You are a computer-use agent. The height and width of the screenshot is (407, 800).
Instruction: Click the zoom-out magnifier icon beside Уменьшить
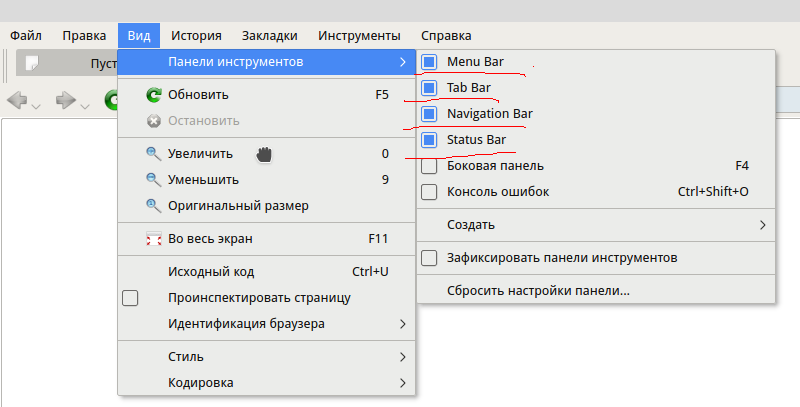coord(154,180)
